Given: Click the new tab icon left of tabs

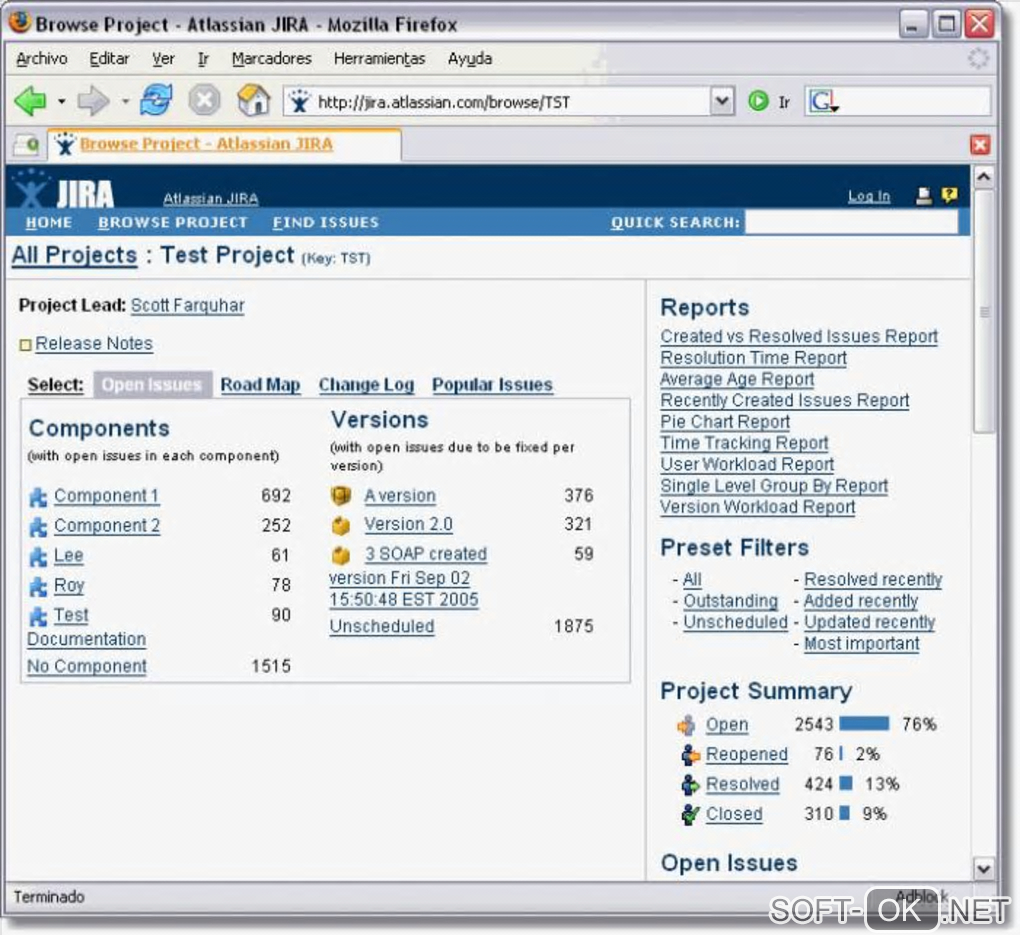Looking at the screenshot, I should 26,144.
